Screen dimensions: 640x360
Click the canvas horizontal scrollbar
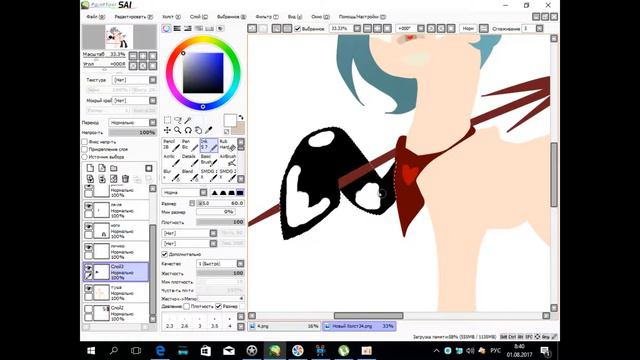pos(368,316)
